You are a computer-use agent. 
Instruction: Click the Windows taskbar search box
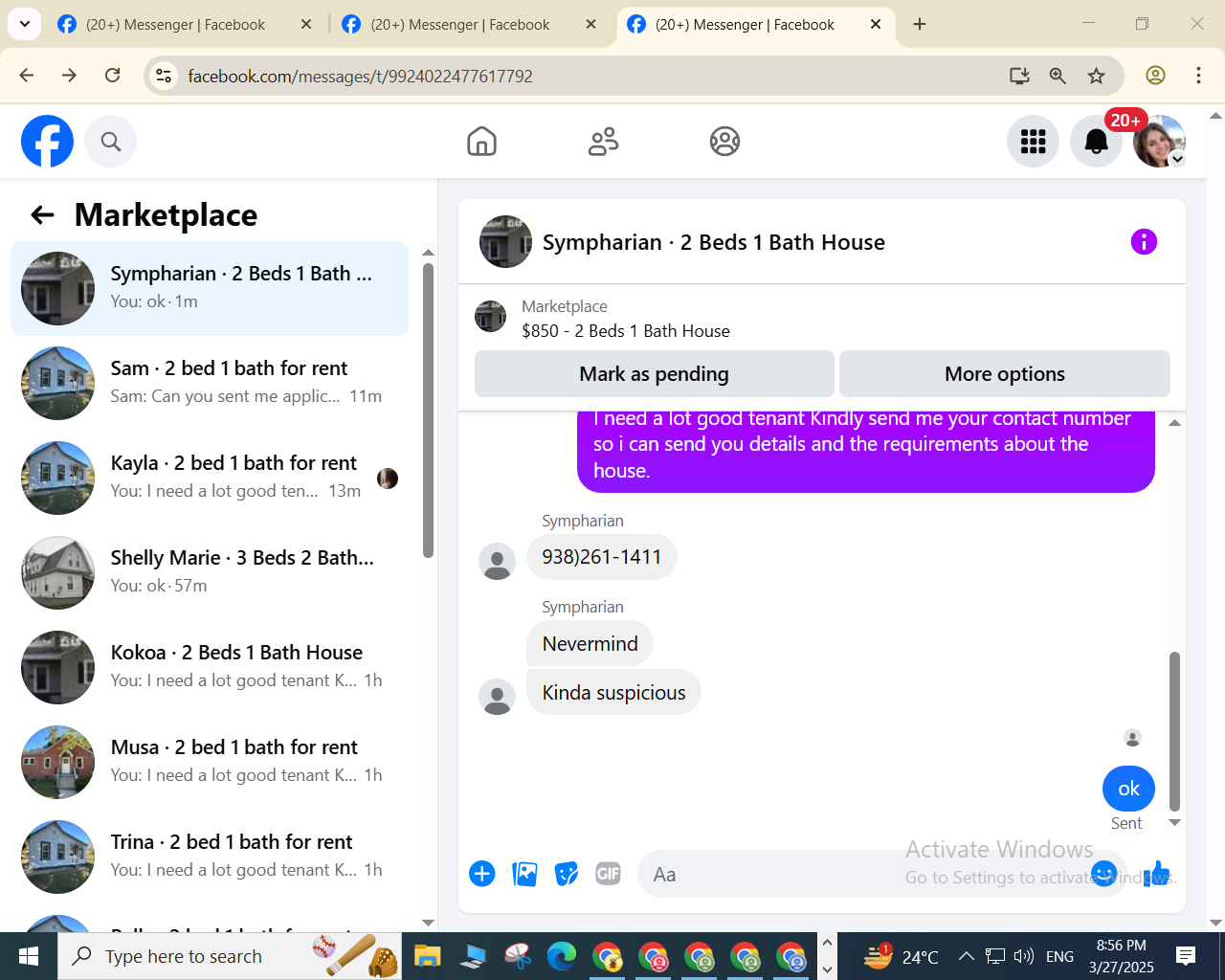230,956
